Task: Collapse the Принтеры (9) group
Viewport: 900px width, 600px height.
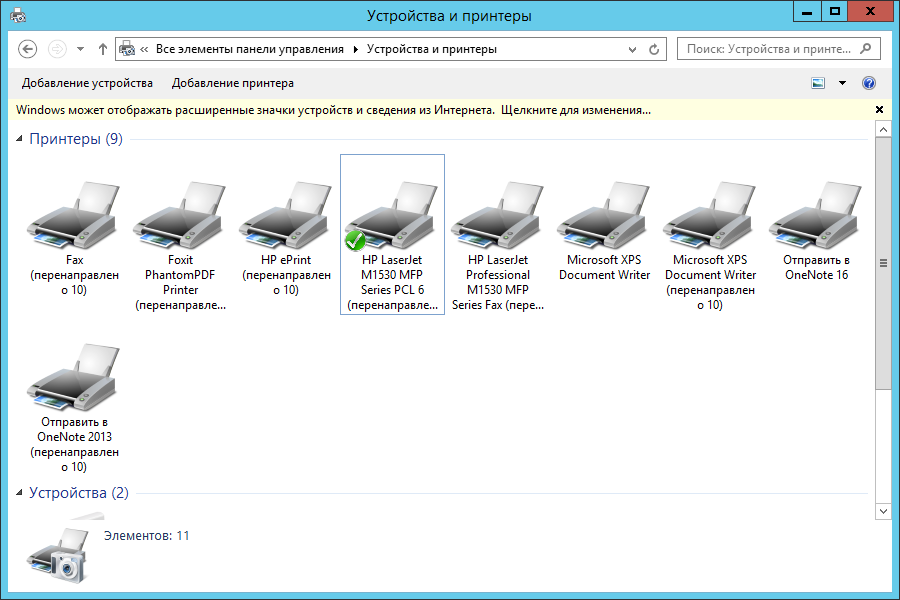Action: point(19,139)
